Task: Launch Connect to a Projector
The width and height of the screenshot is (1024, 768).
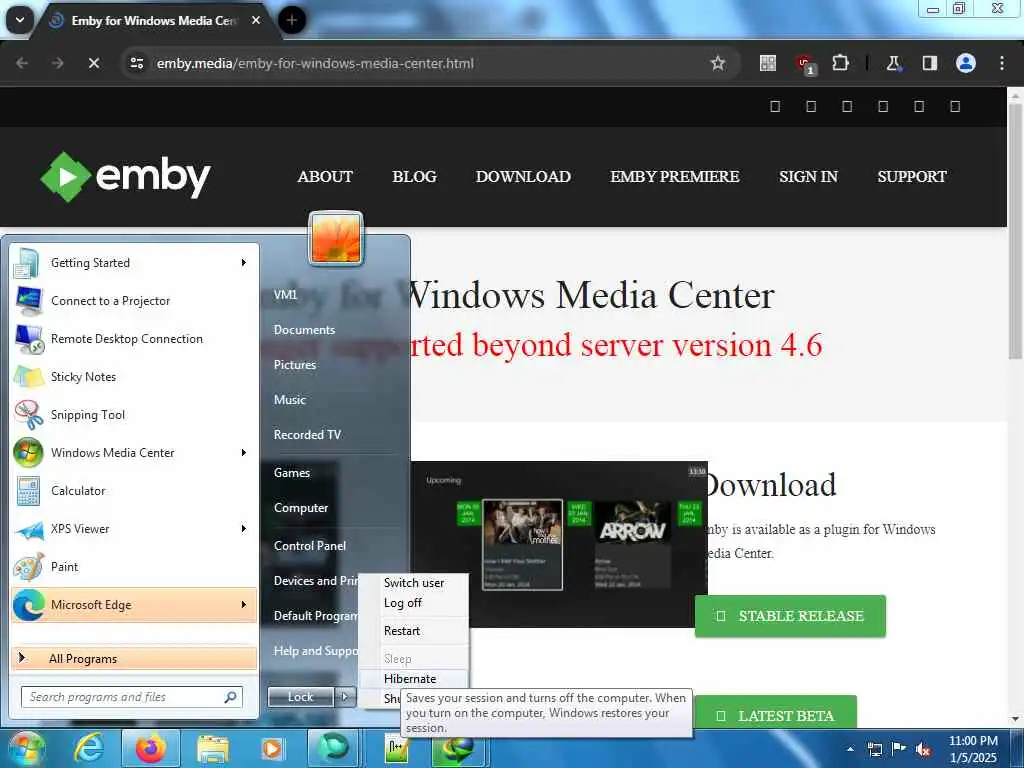Action: [x=134, y=300]
